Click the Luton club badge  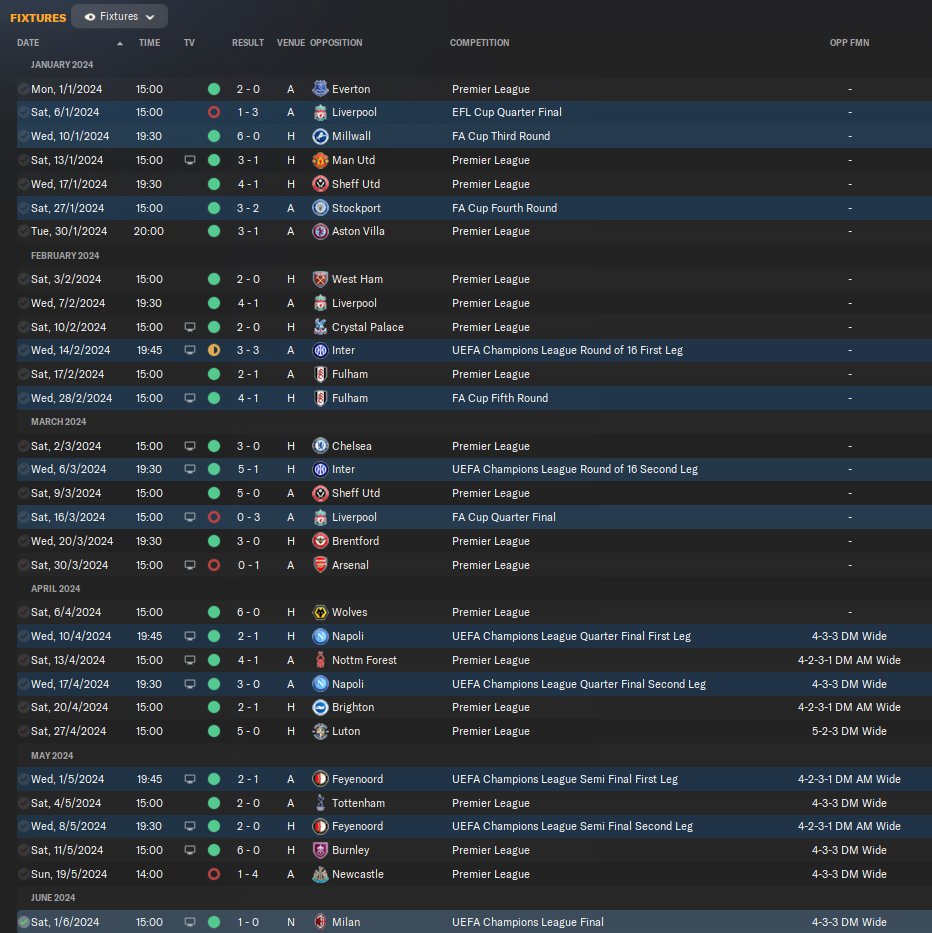pyautogui.click(x=320, y=731)
